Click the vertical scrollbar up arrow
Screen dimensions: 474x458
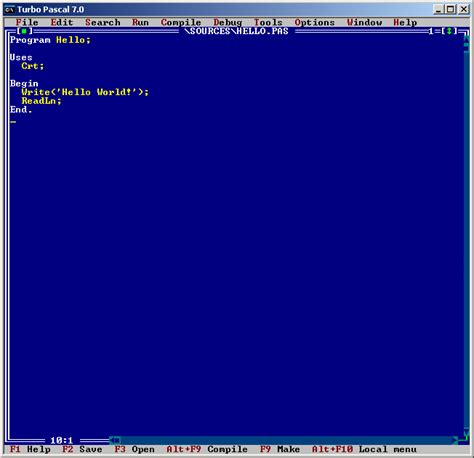click(x=466, y=40)
